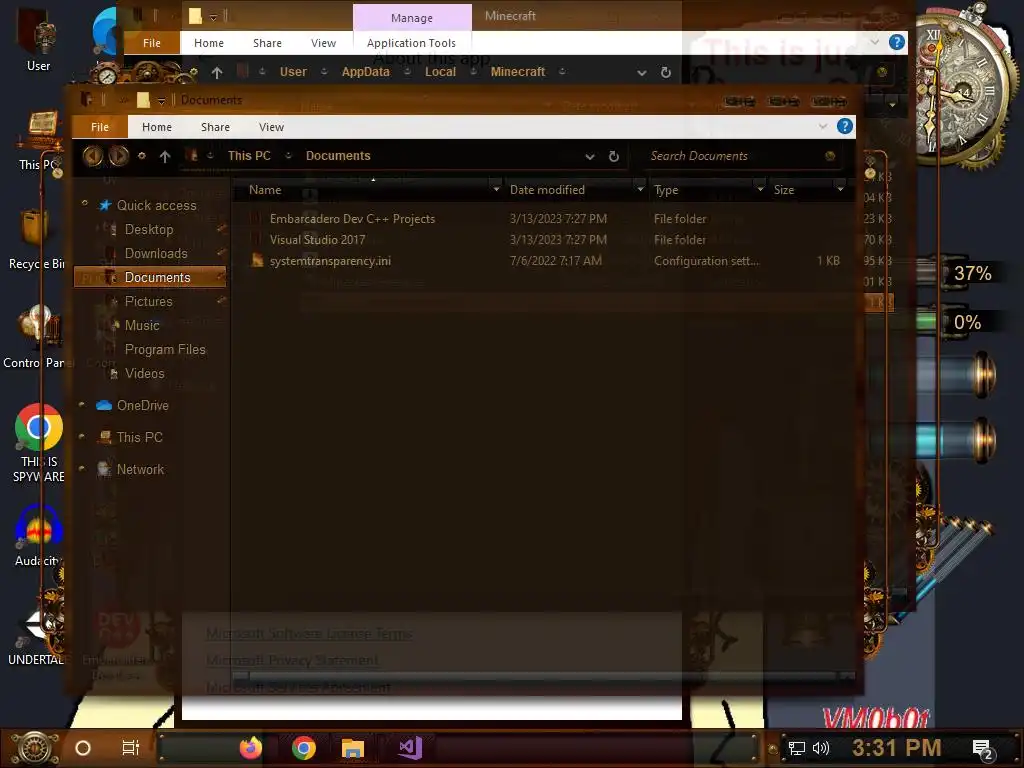This screenshot has height=768, width=1024.
Task: Open the notification center icon
Action: coord(982,748)
